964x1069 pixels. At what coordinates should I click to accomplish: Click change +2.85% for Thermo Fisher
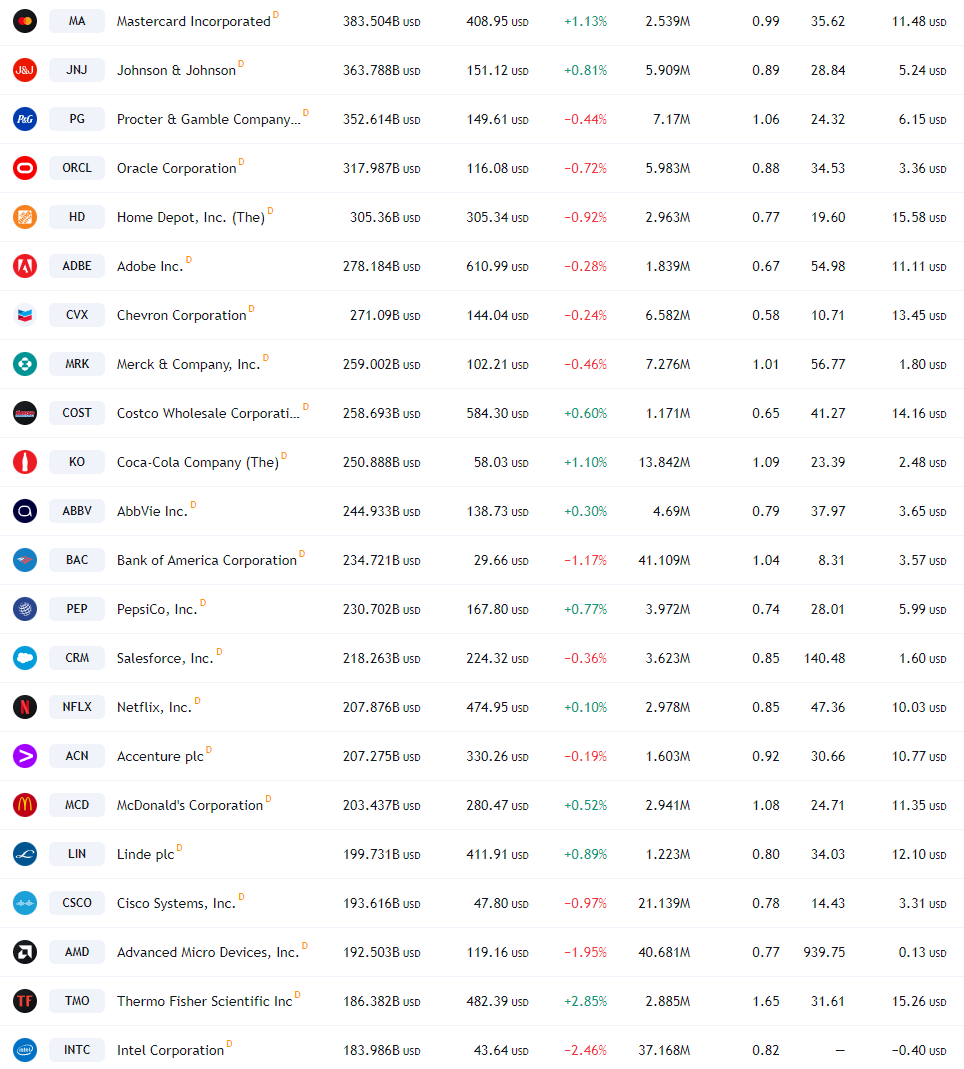[586, 1002]
